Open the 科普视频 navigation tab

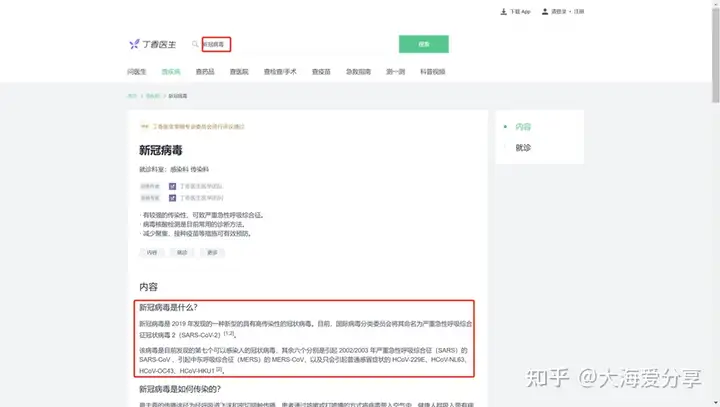tap(433, 72)
